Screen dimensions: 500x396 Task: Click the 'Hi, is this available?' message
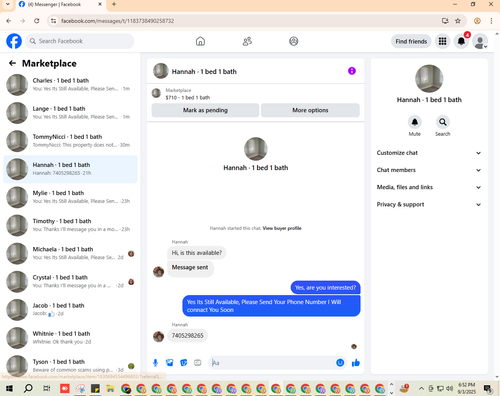tap(197, 253)
